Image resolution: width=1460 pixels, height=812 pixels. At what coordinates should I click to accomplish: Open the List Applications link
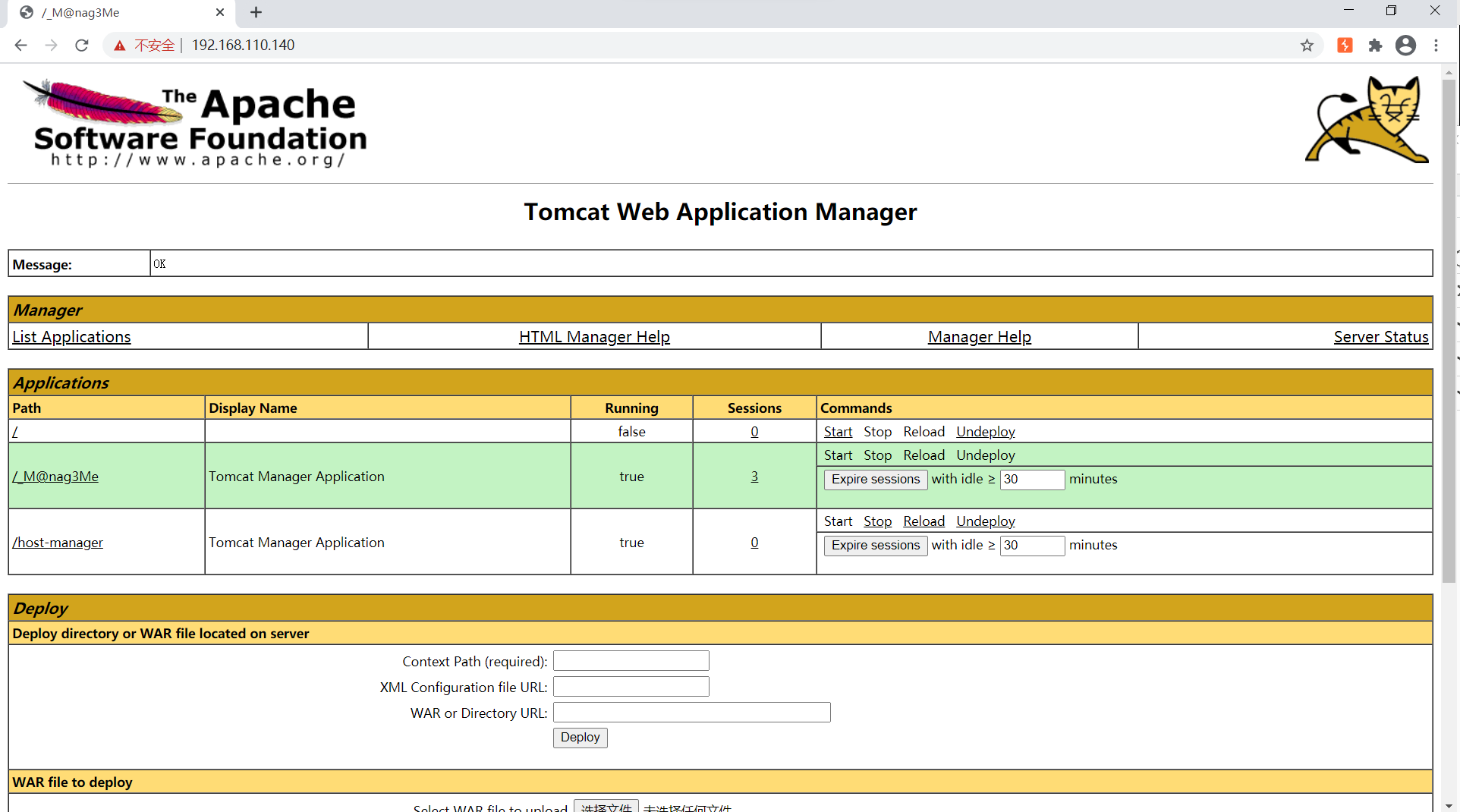point(71,337)
